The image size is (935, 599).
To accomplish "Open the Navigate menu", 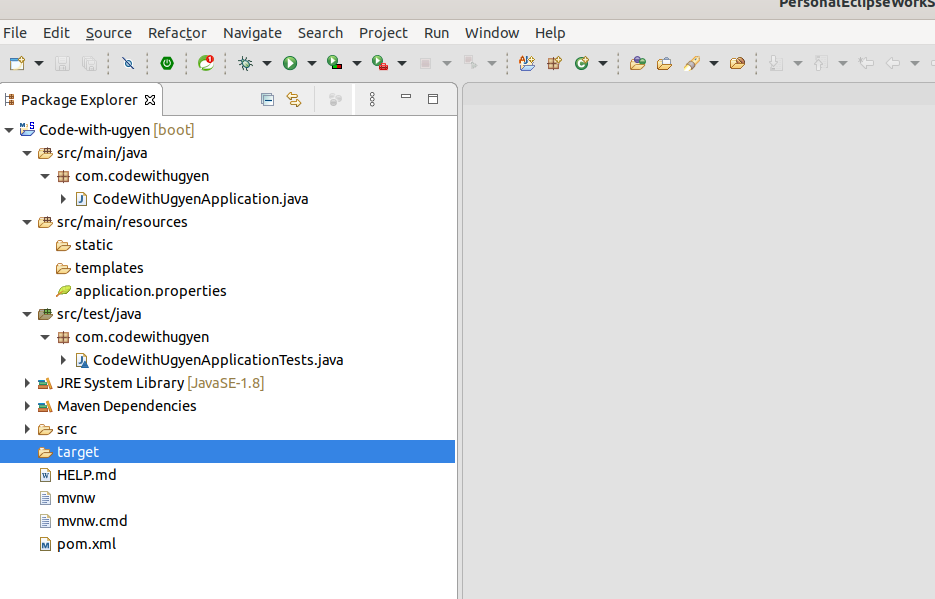I will point(252,33).
